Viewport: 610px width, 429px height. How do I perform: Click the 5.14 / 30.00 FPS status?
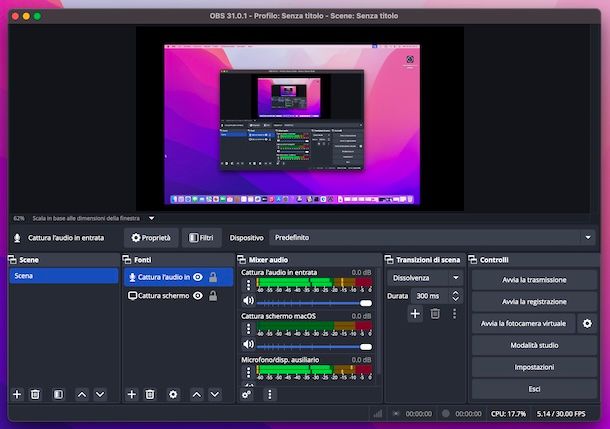[561, 414]
